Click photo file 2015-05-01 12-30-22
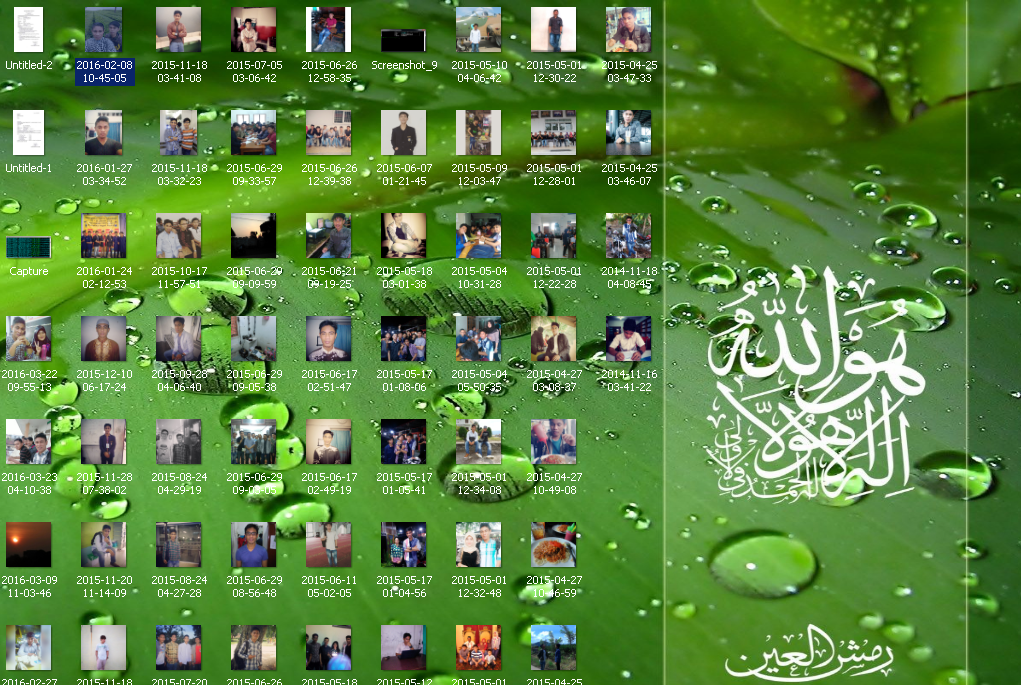 coord(553,30)
